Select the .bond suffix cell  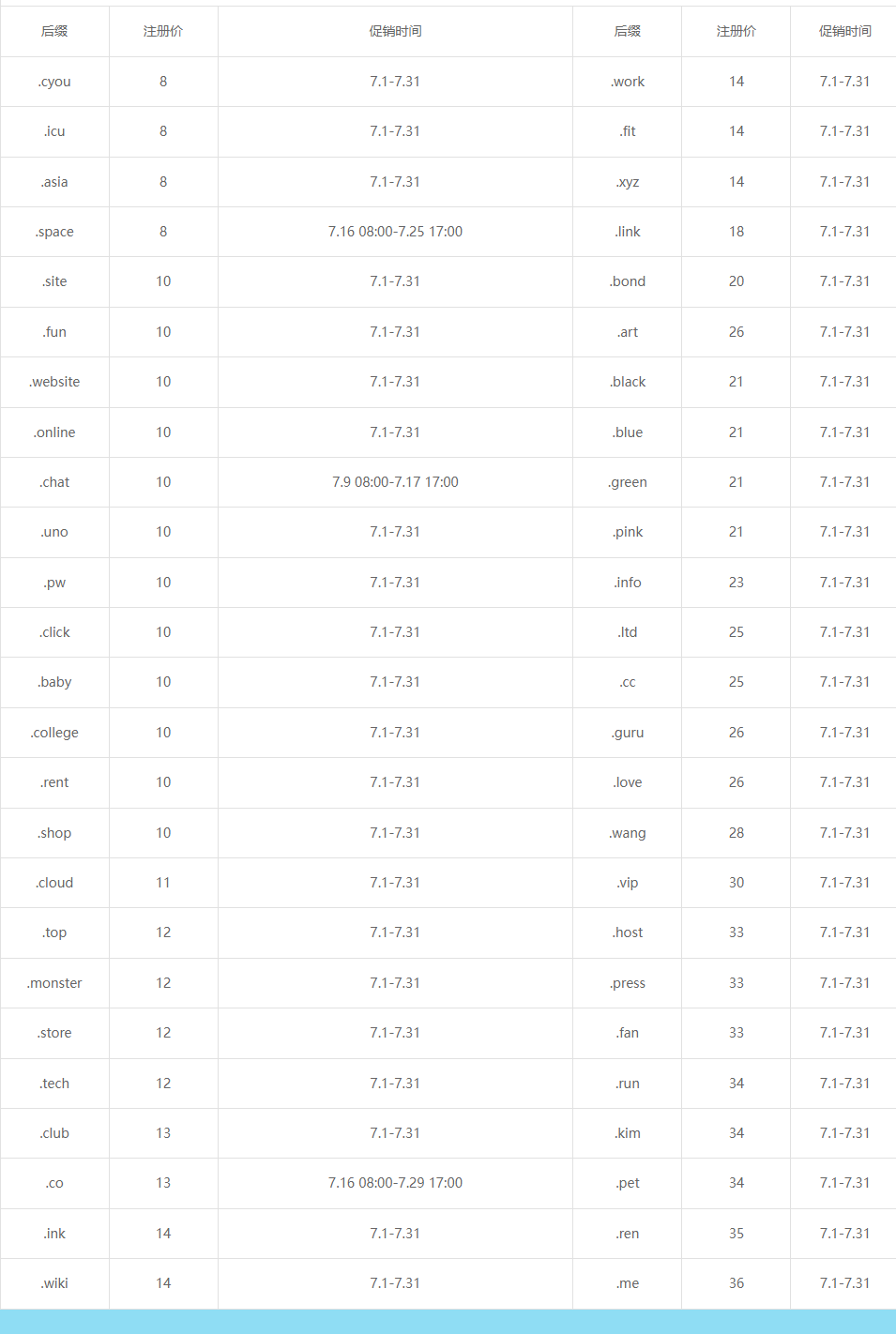point(628,281)
